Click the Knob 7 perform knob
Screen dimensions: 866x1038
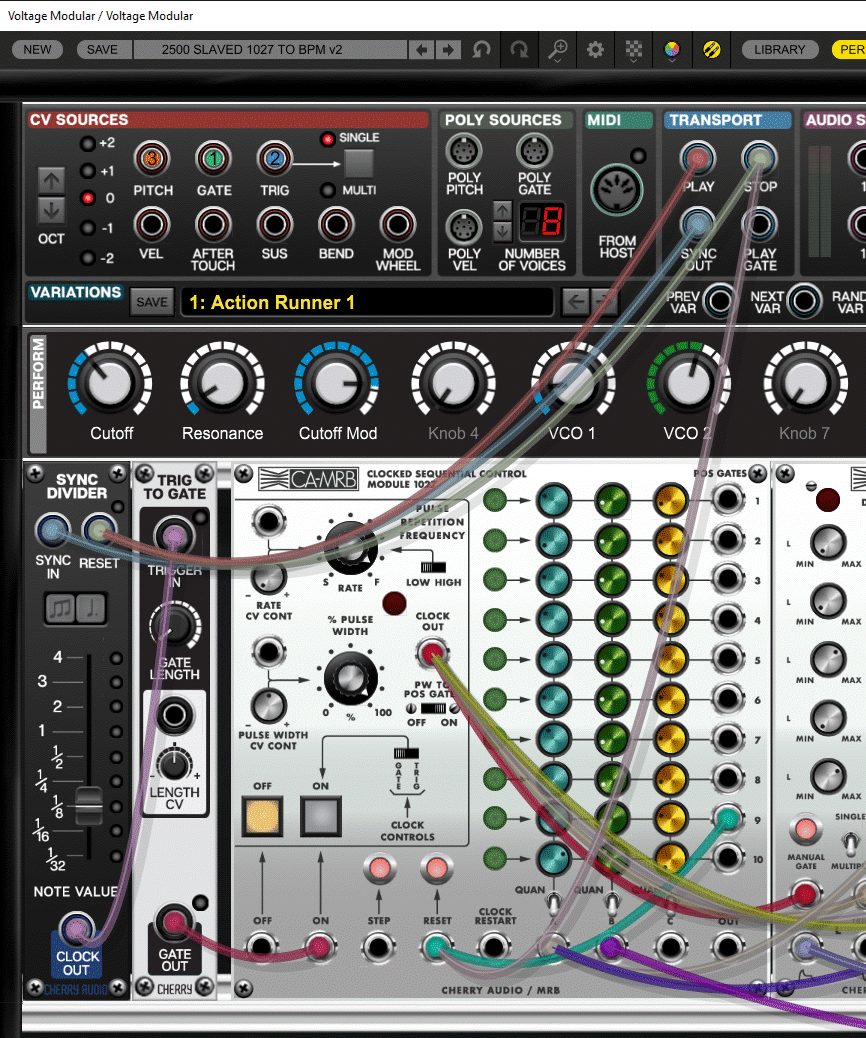806,383
